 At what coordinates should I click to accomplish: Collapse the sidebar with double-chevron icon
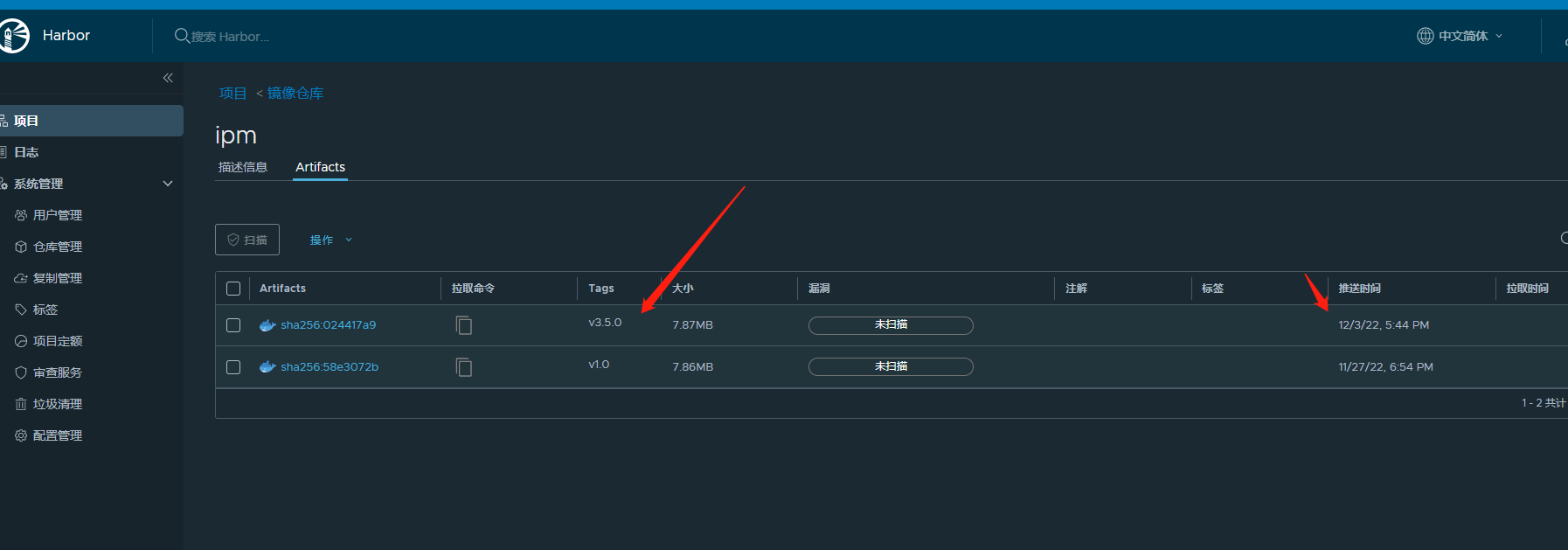tap(168, 78)
